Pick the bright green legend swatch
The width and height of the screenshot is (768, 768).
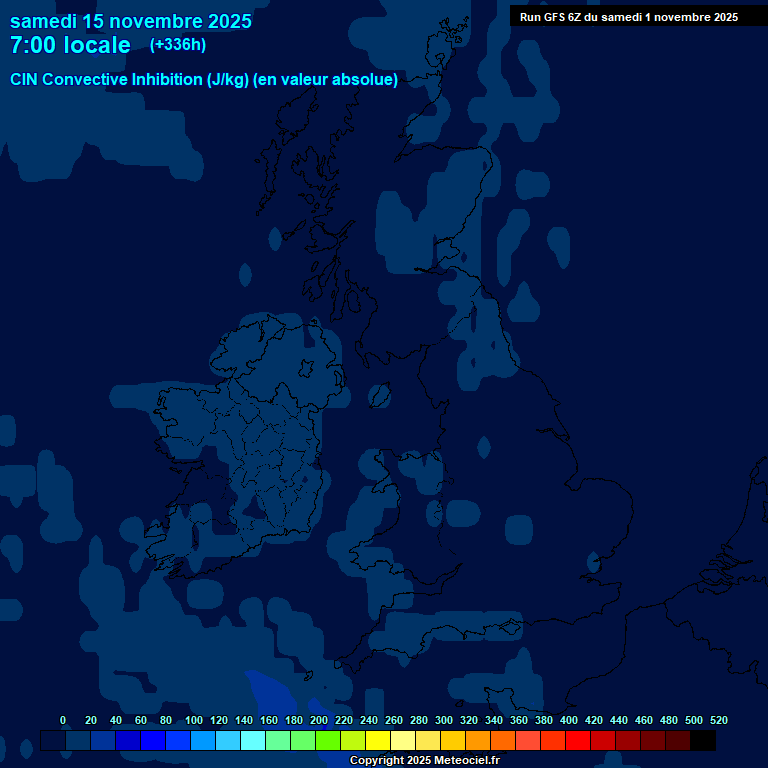click(x=328, y=740)
